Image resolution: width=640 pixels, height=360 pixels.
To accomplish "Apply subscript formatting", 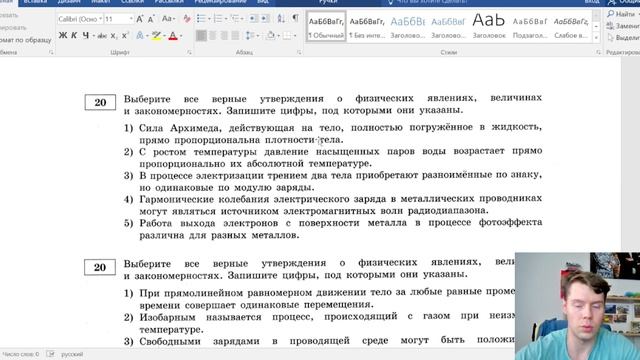I will (114, 36).
